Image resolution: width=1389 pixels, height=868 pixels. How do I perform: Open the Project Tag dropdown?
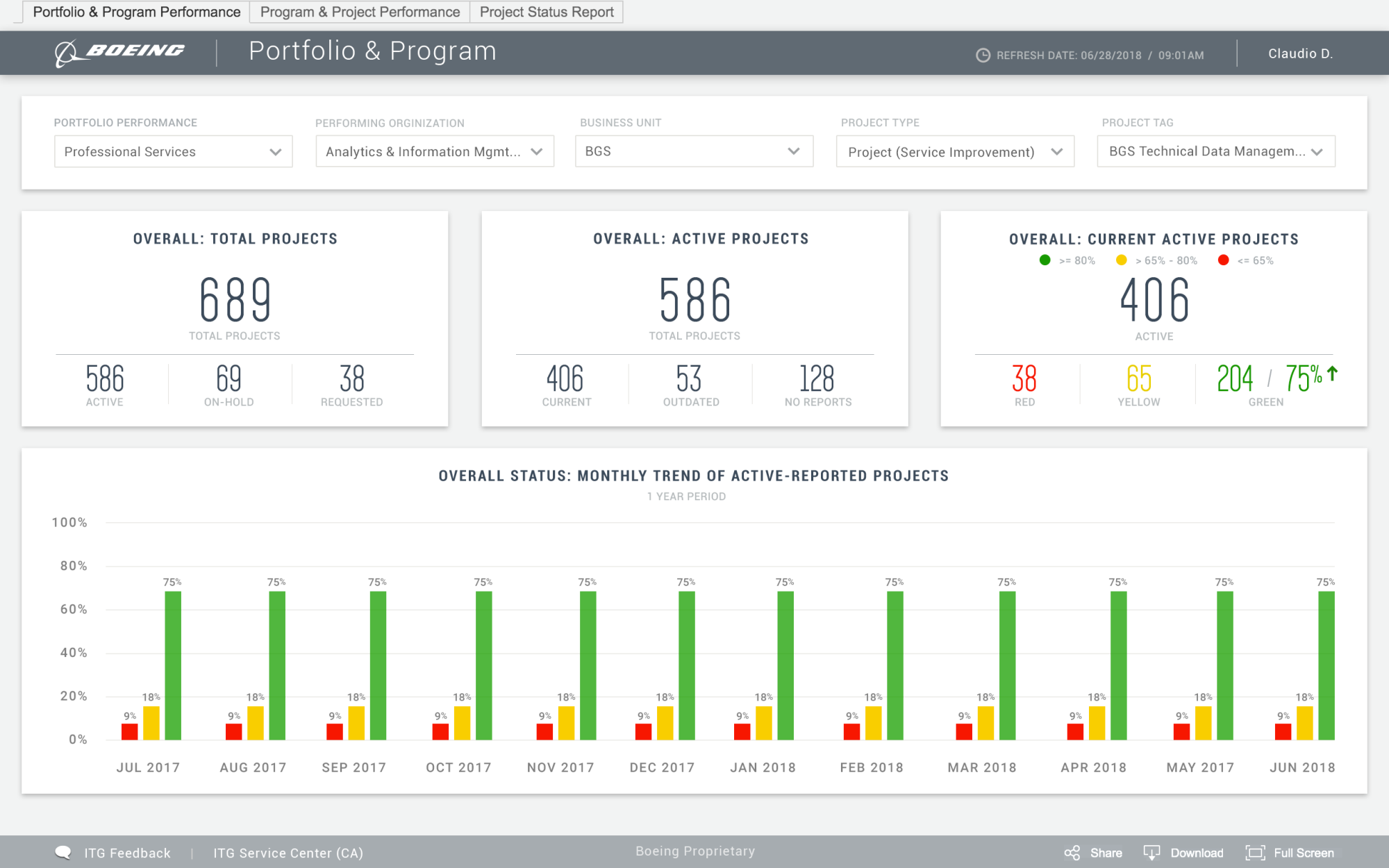(x=1215, y=151)
